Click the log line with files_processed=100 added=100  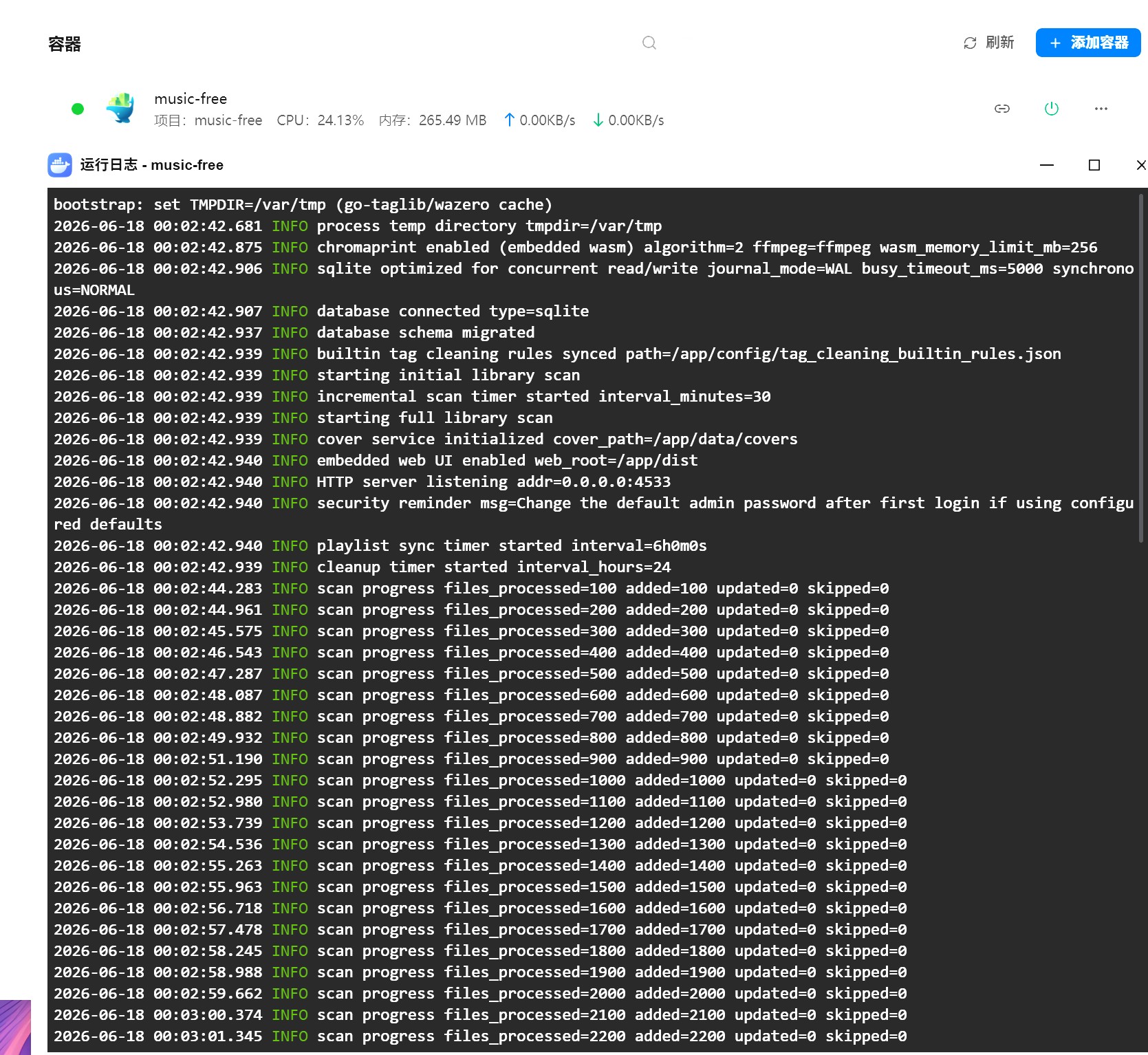471,588
